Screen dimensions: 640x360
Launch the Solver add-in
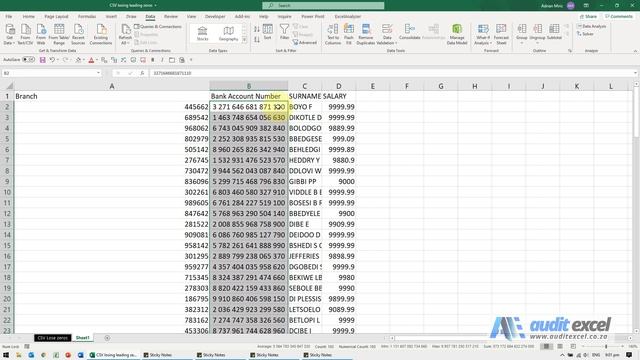click(585, 34)
